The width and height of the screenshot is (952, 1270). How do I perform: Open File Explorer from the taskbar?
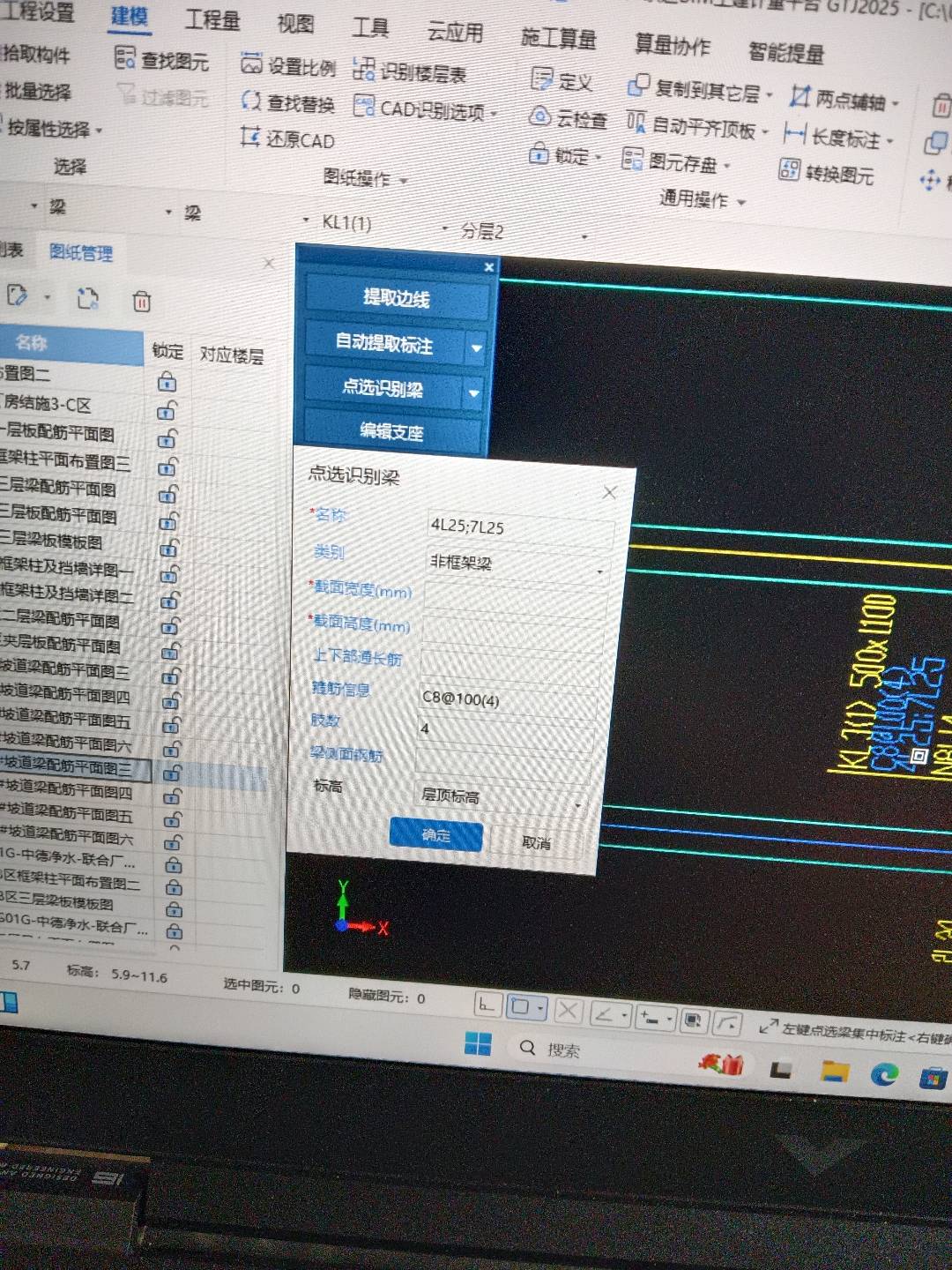click(834, 1071)
